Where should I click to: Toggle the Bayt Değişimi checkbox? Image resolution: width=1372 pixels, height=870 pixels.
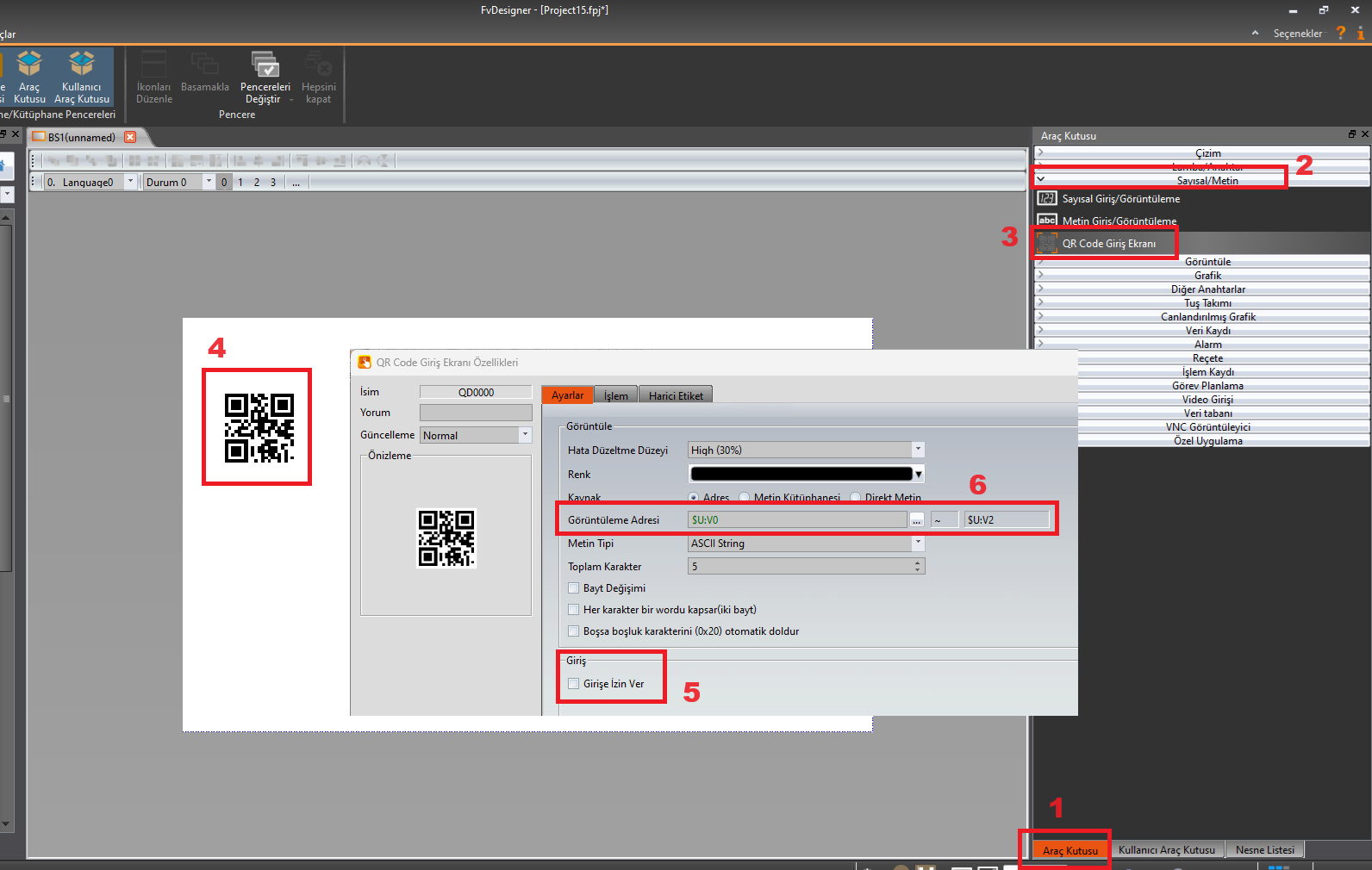tap(574, 588)
